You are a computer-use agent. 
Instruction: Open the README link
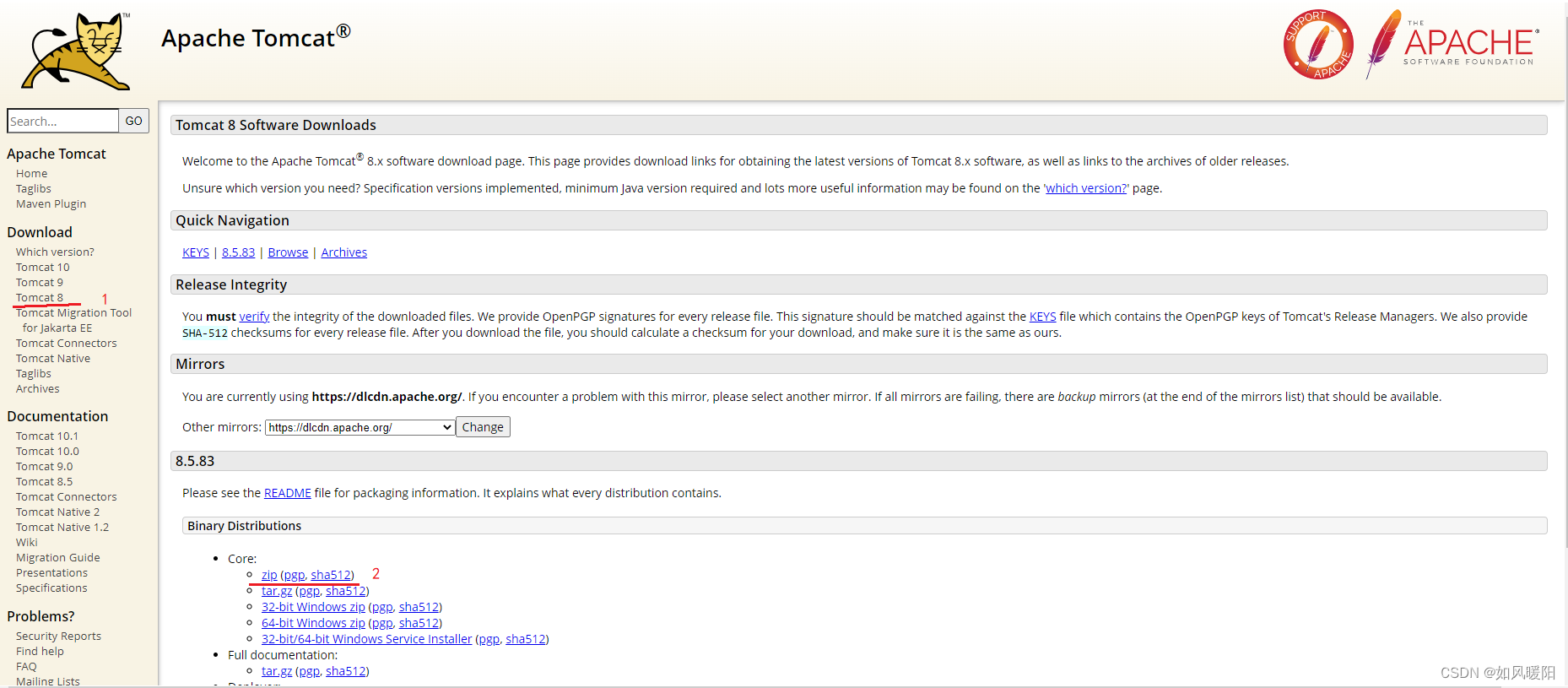288,493
